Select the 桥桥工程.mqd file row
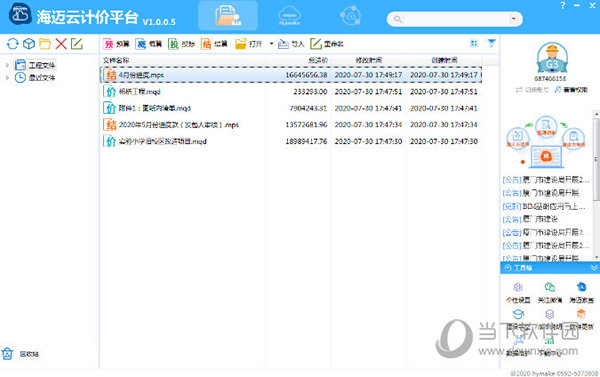Viewport: 600px width, 377px height. tap(291, 91)
